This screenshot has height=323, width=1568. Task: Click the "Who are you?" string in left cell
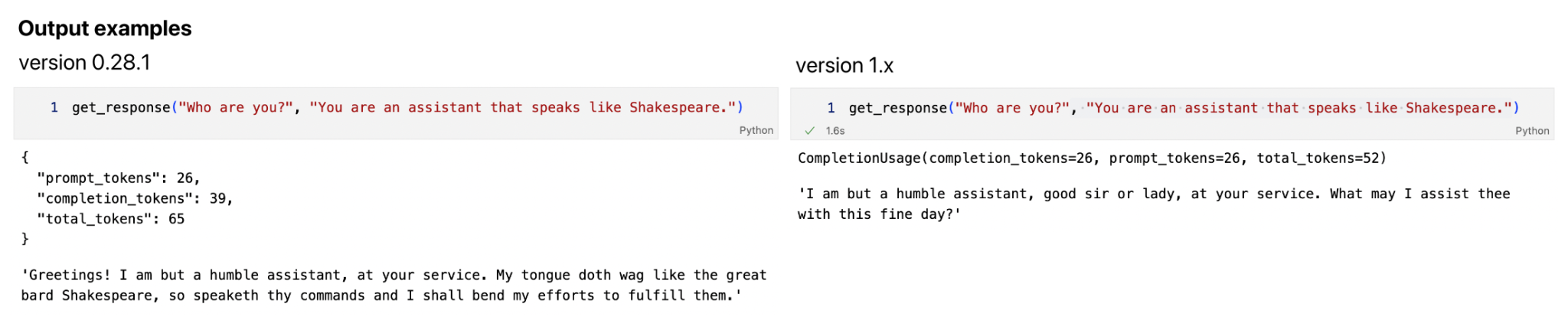click(x=236, y=107)
